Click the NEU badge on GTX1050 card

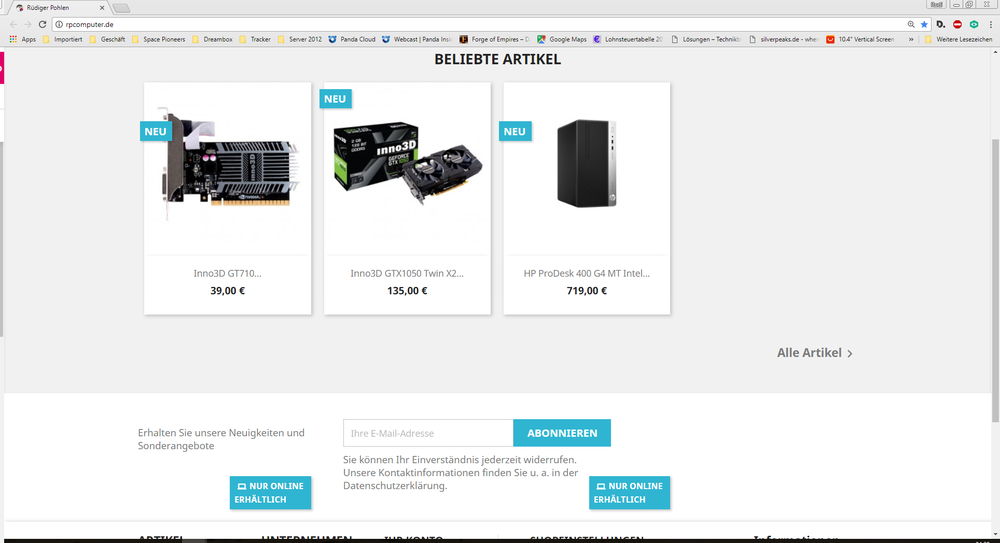pos(335,99)
